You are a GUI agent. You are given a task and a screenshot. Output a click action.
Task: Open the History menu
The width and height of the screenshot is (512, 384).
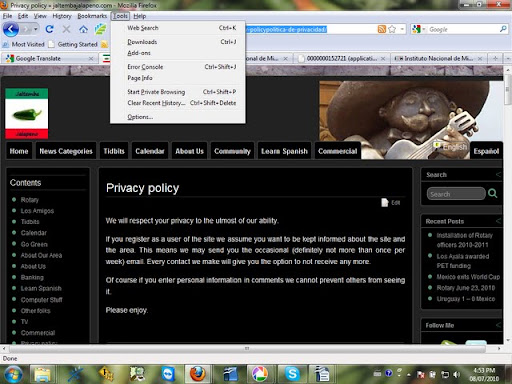tap(62, 16)
